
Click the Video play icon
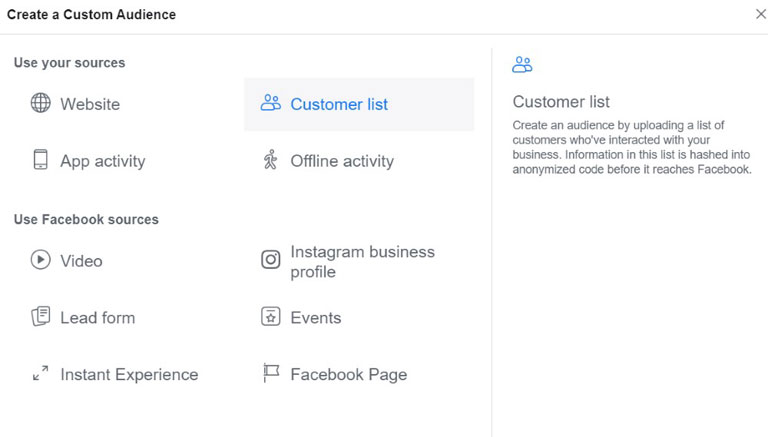tap(41, 260)
